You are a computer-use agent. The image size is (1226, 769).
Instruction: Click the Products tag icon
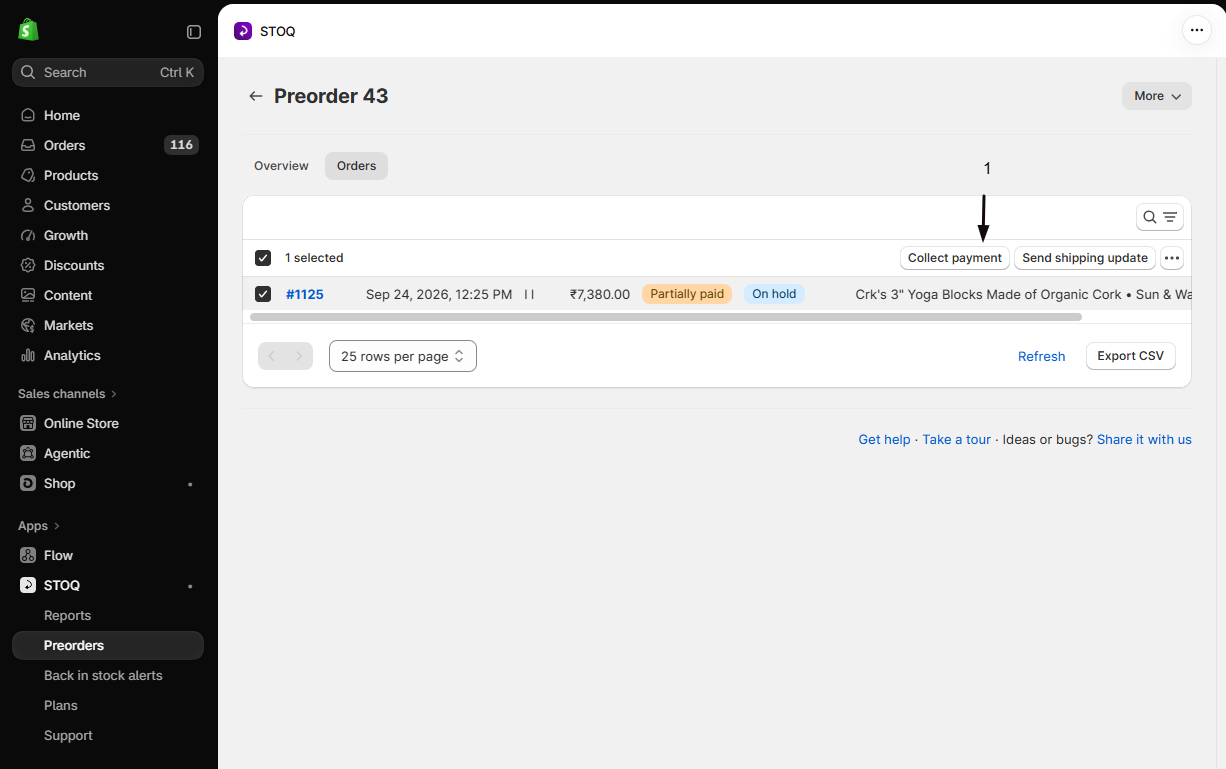28,175
